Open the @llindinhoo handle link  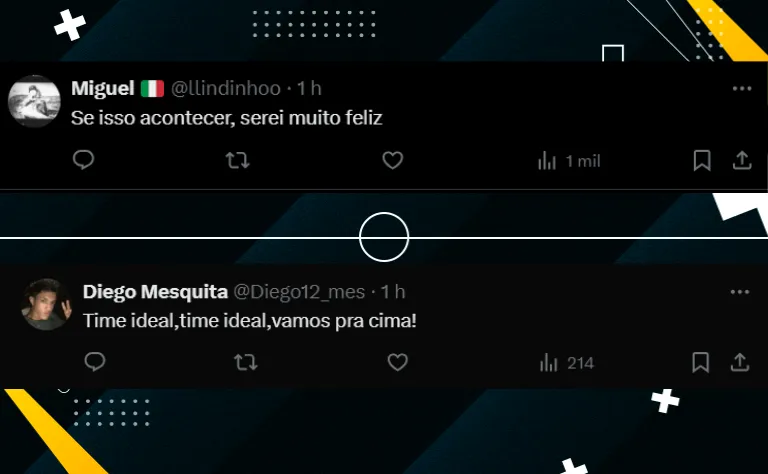(x=225, y=89)
